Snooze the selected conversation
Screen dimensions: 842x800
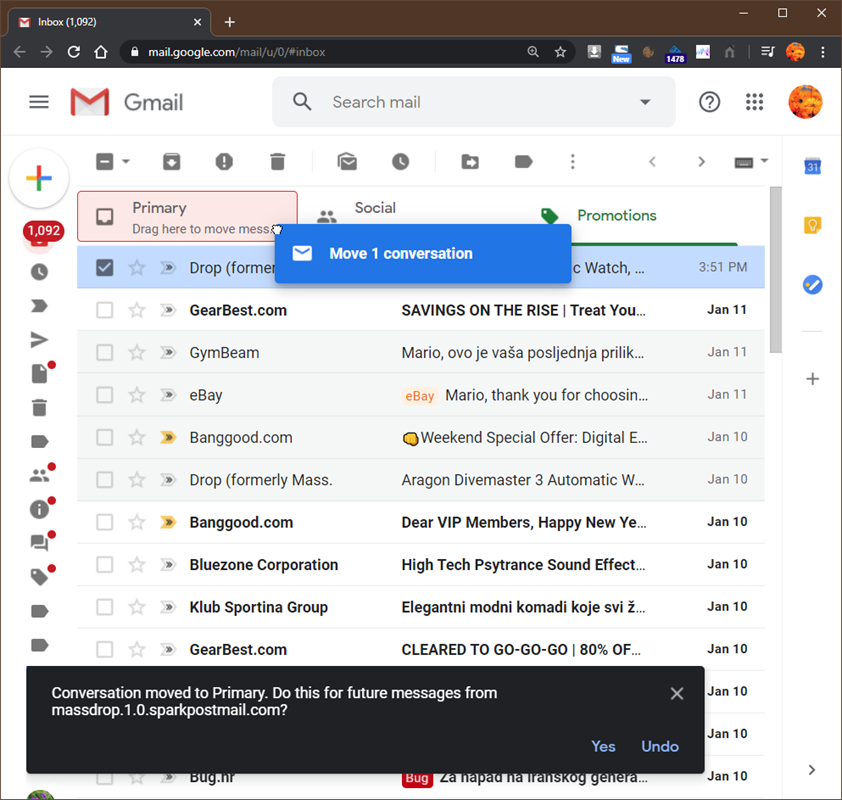pyautogui.click(x=400, y=162)
